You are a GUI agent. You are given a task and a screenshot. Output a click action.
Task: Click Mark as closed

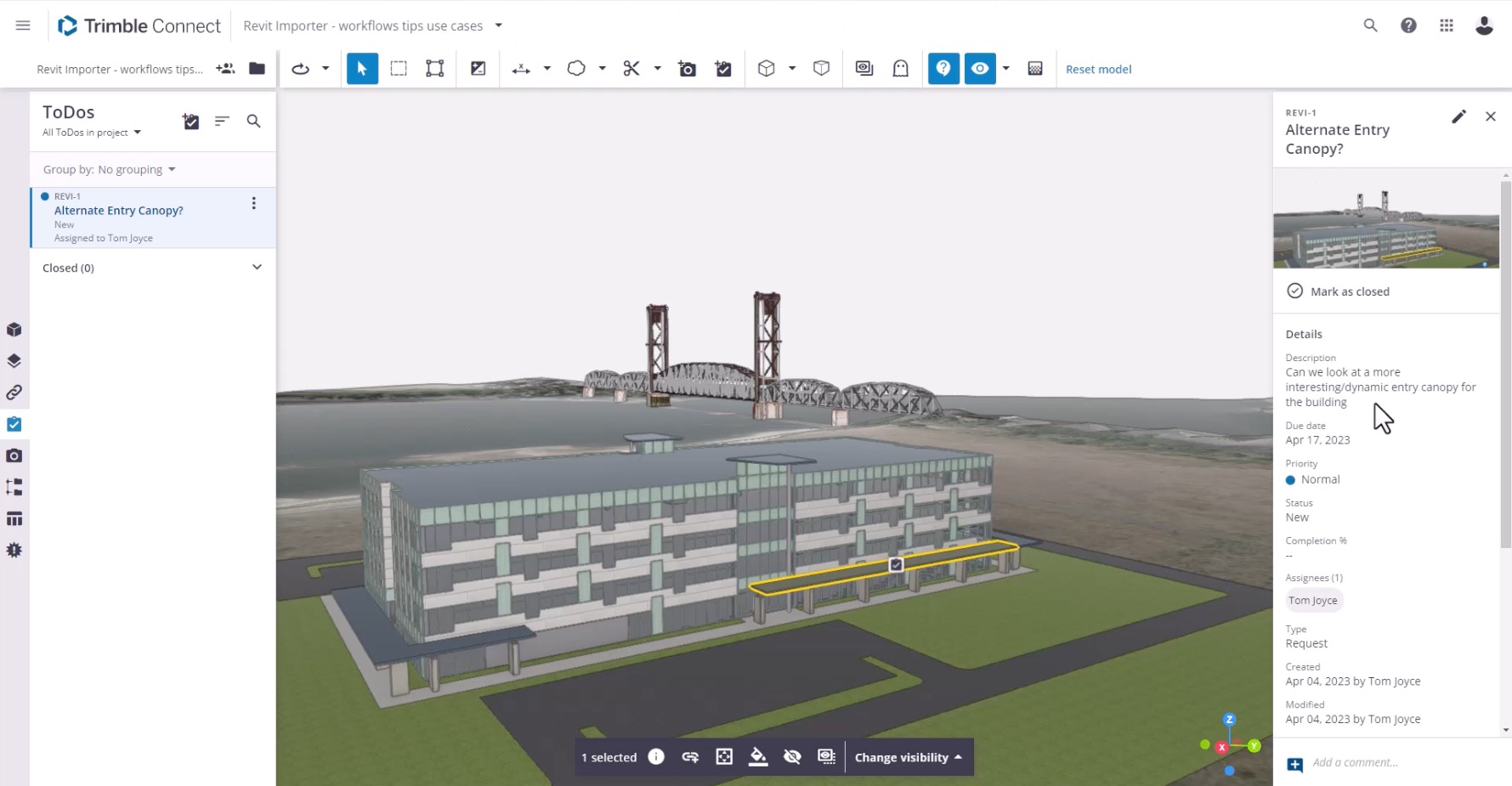[x=1348, y=291]
